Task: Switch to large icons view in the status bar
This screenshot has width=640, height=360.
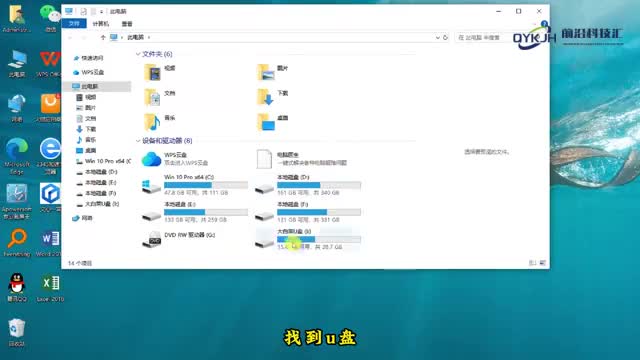Action: point(542,263)
